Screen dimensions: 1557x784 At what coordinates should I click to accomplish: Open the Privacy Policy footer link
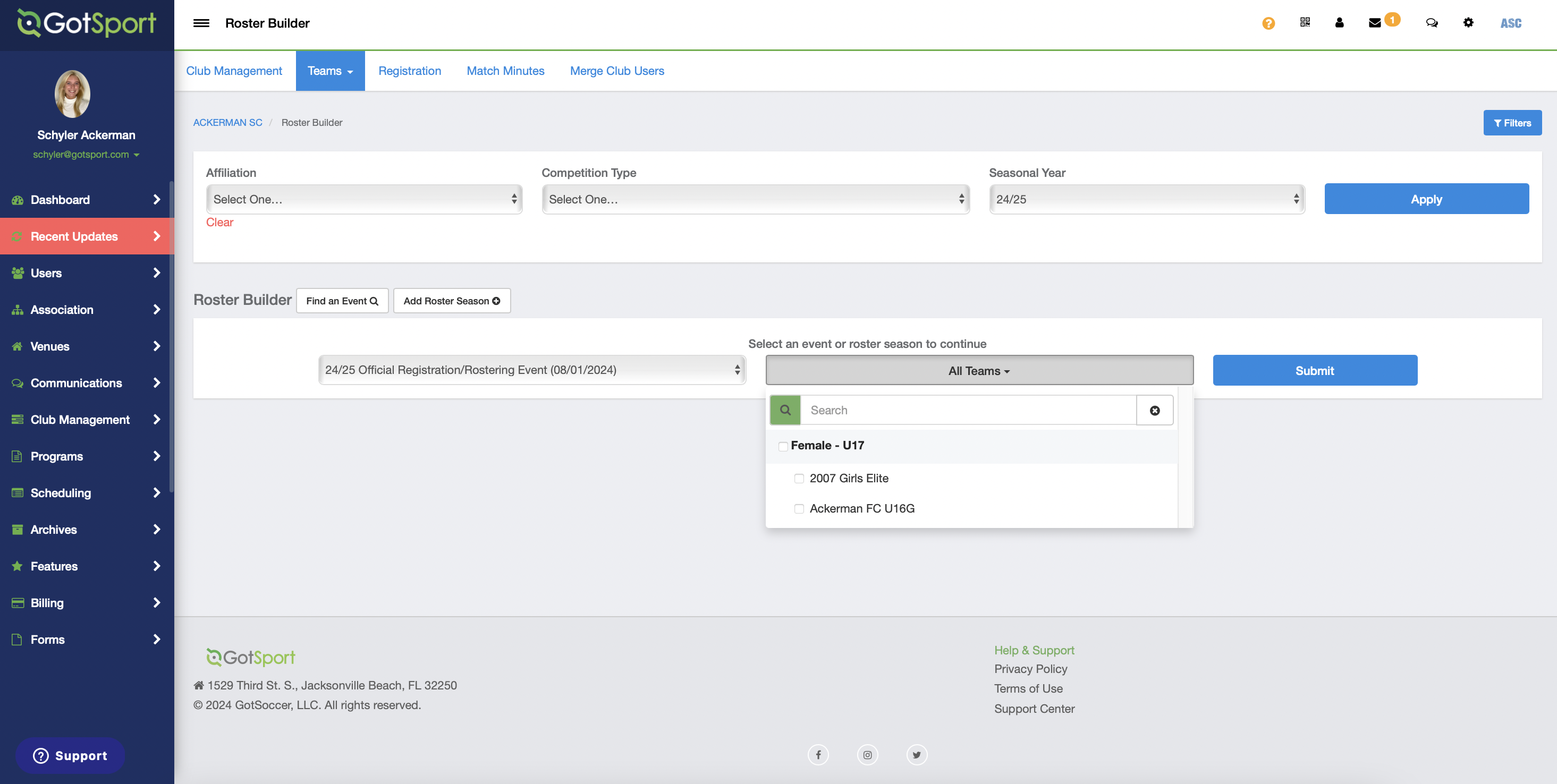click(x=1030, y=669)
